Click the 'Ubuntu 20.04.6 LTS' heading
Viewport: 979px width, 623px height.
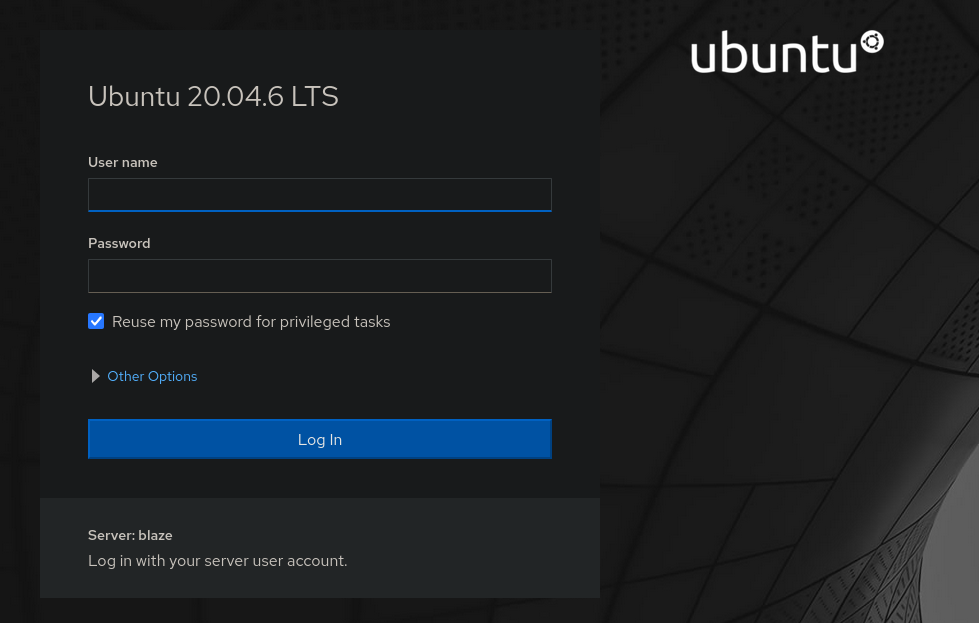tap(213, 97)
